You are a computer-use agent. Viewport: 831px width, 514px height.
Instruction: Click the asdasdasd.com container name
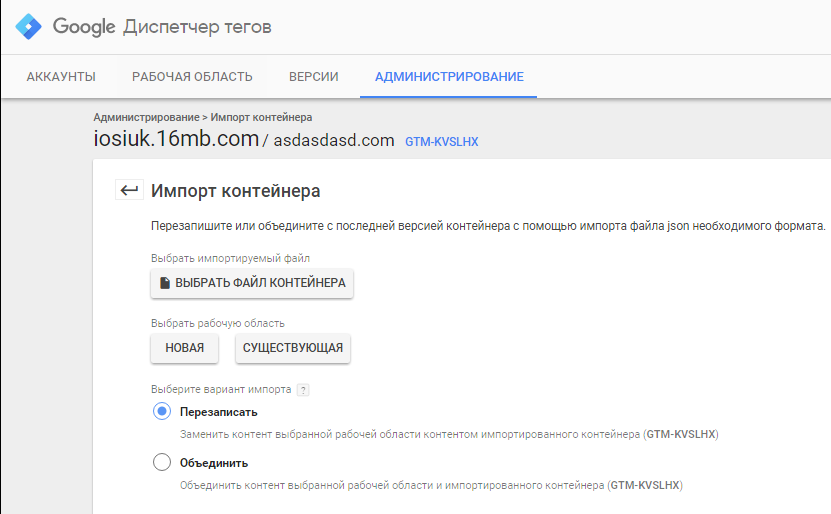coord(334,141)
